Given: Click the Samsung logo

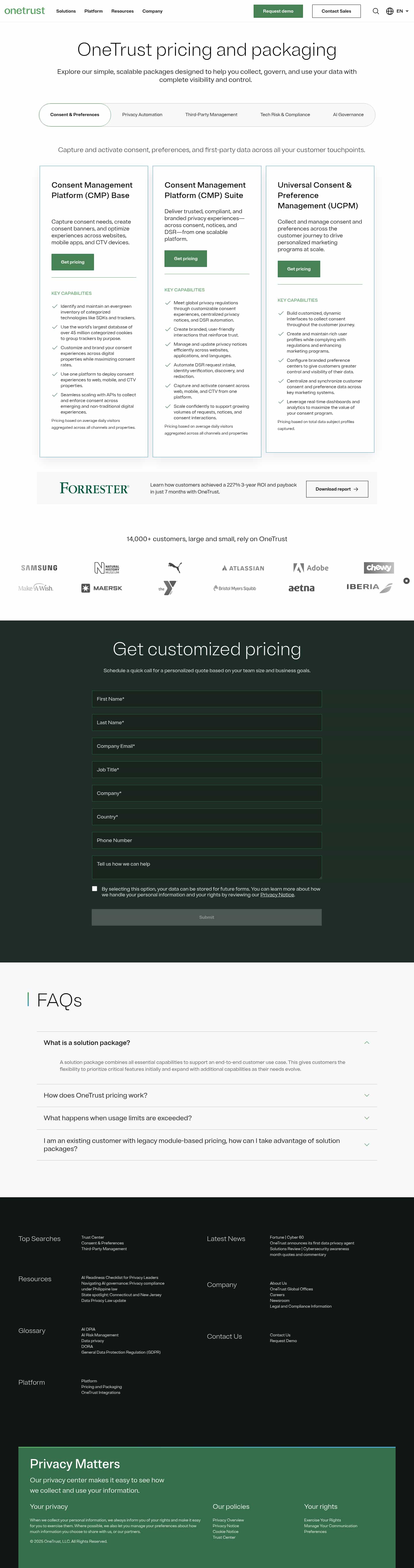Looking at the screenshot, I should pyautogui.click(x=39, y=567).
